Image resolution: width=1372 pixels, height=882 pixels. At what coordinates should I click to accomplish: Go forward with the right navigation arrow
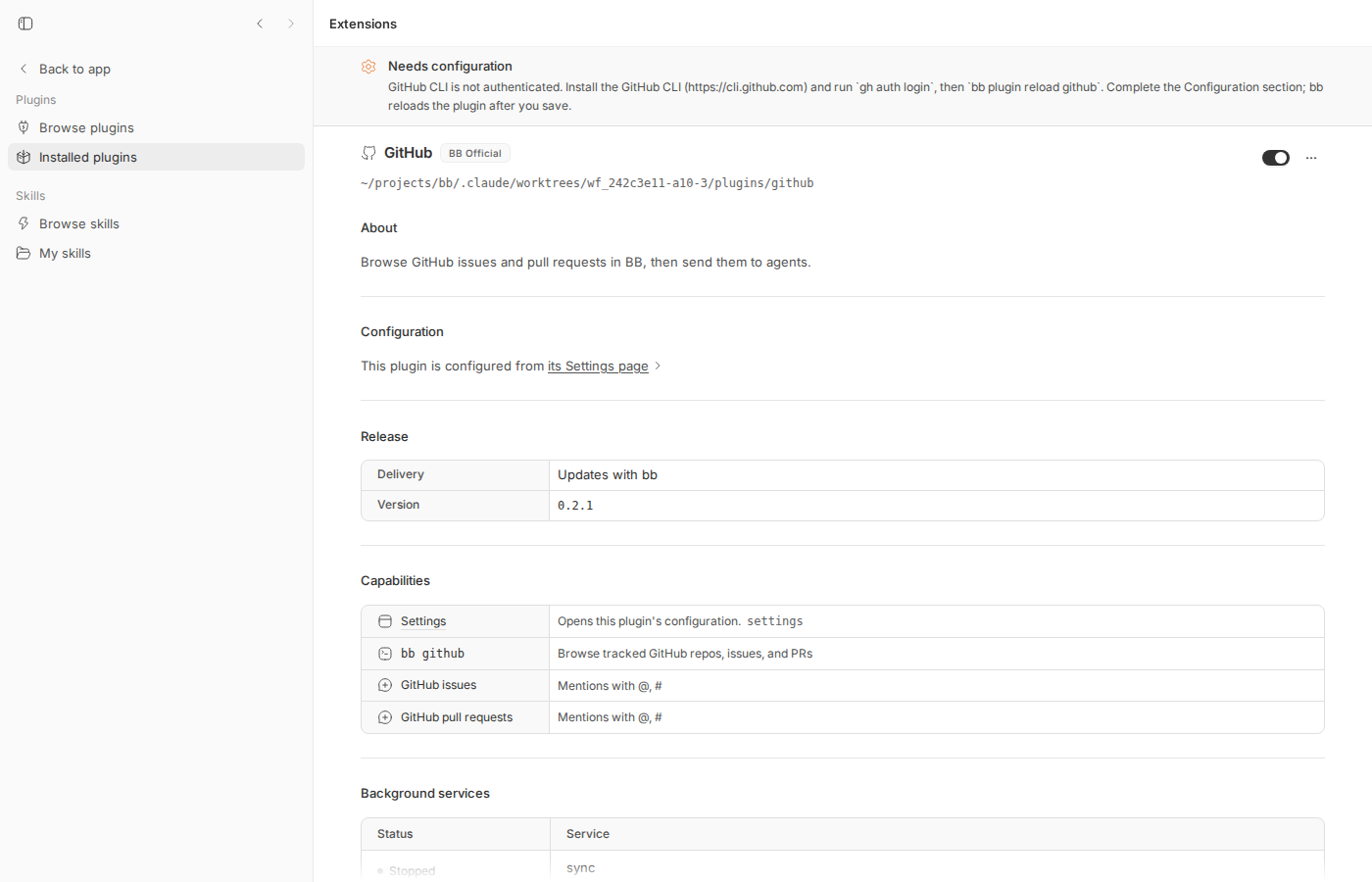291,24
